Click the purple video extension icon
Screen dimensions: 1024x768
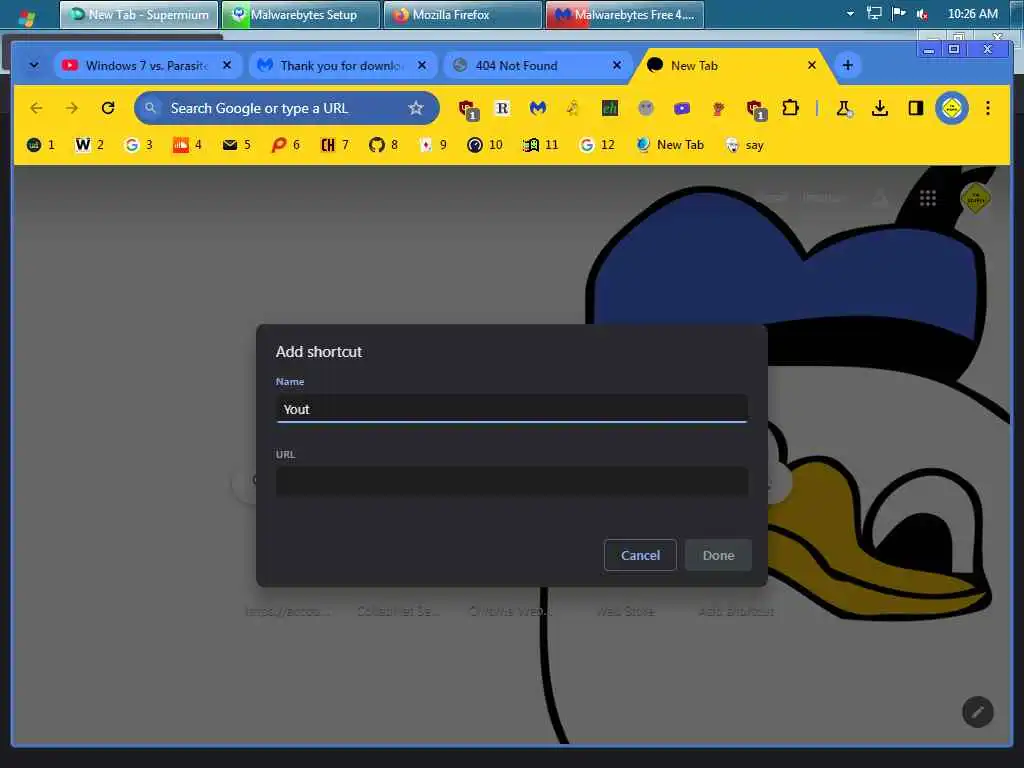click(x=682, y=108)
